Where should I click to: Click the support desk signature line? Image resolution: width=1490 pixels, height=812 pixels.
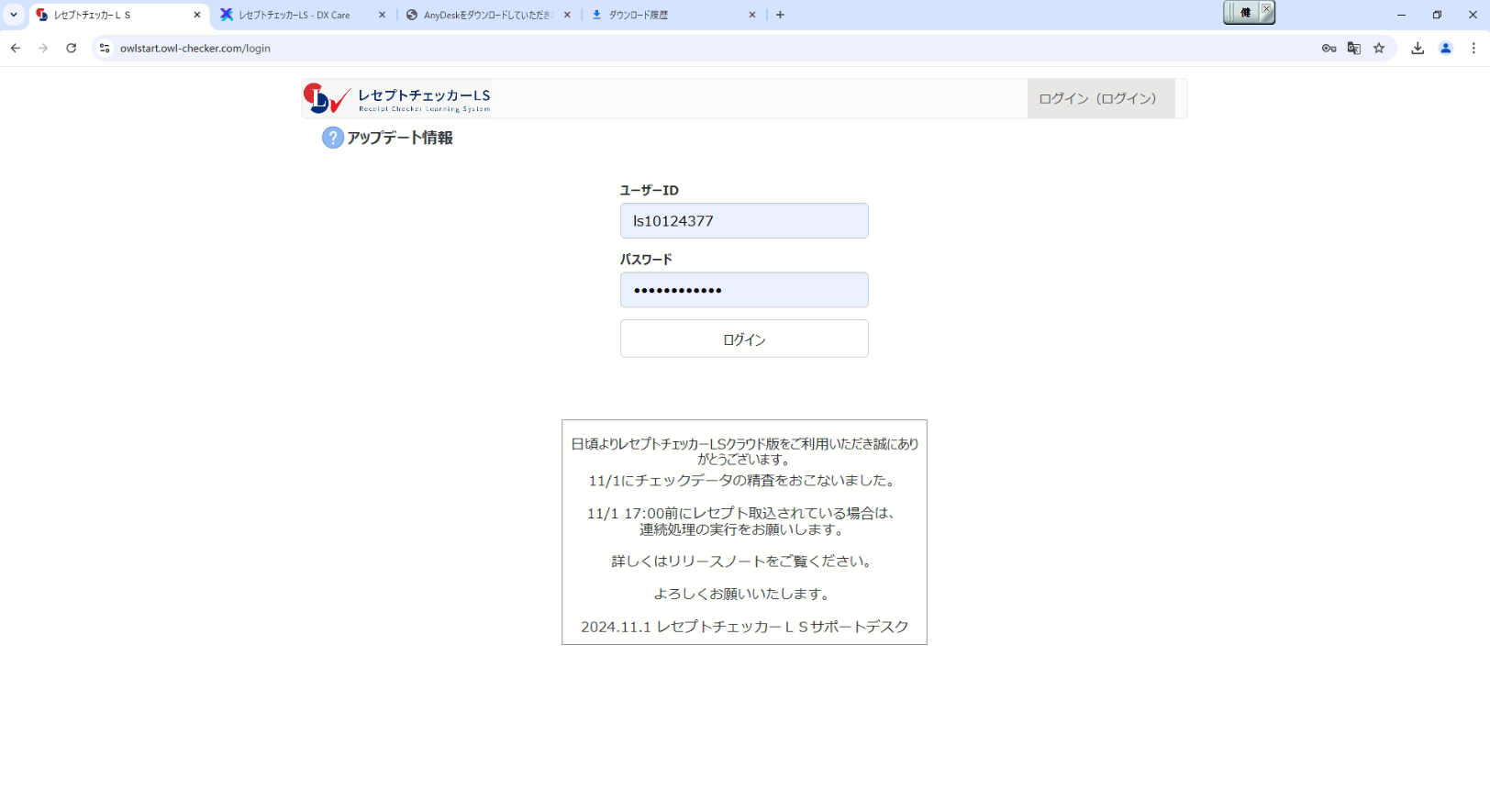[x=744, y=627]
